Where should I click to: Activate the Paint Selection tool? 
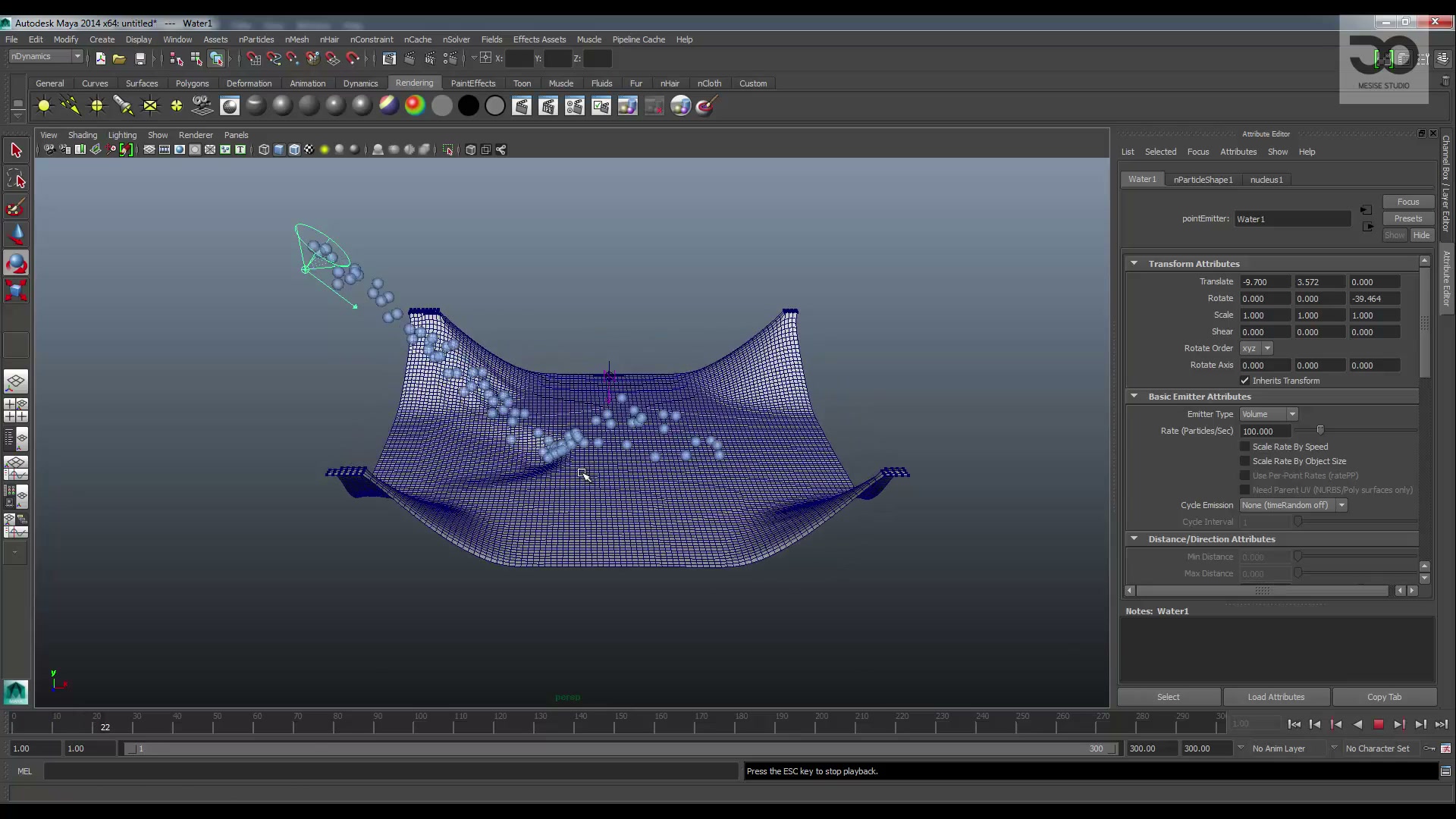(x=16, y=207)
